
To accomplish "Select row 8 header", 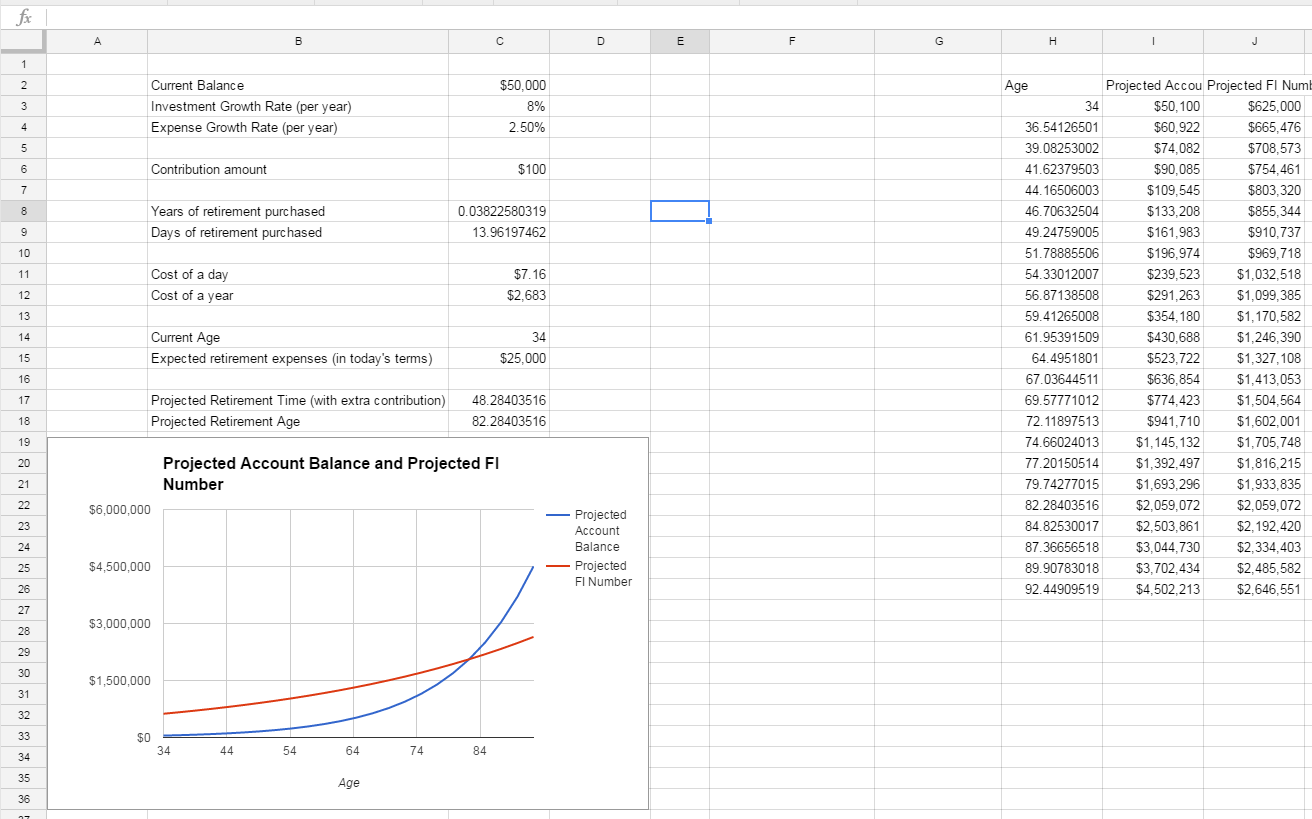I will coord(22,211).
